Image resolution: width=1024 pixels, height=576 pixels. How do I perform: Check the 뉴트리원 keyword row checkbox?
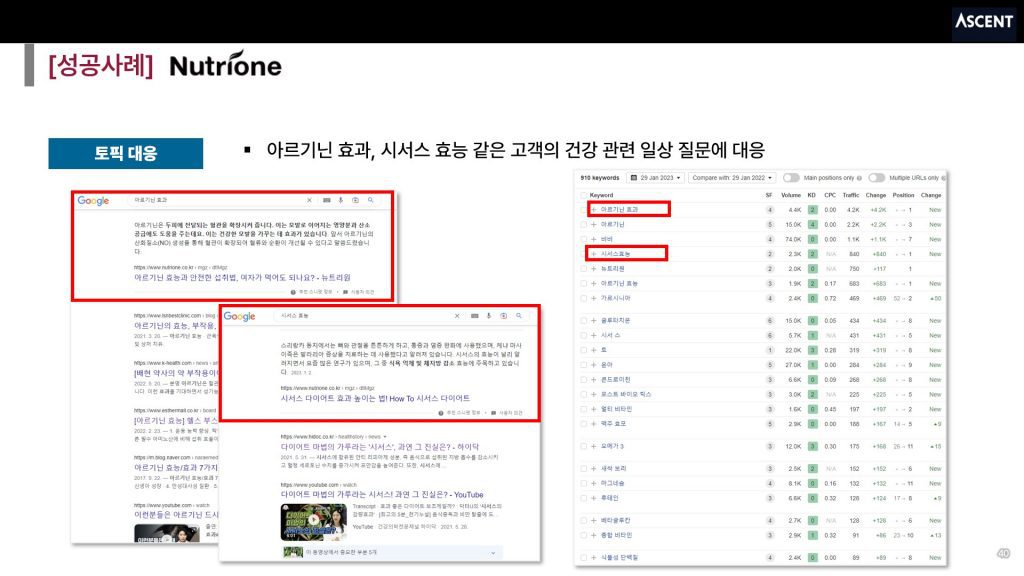pyautogui.click(x=584, y=268)
